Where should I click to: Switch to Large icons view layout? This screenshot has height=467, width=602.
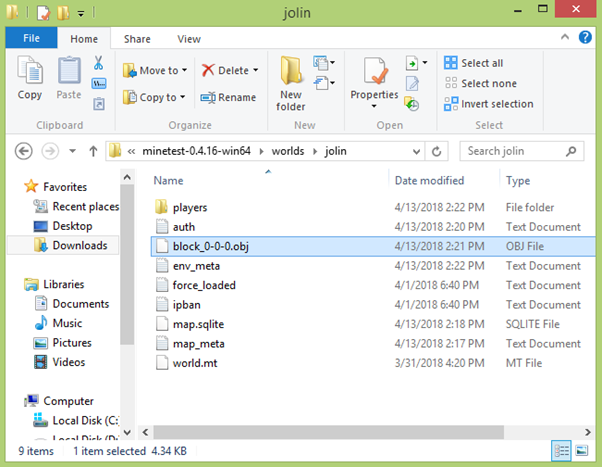pos(582,450)
